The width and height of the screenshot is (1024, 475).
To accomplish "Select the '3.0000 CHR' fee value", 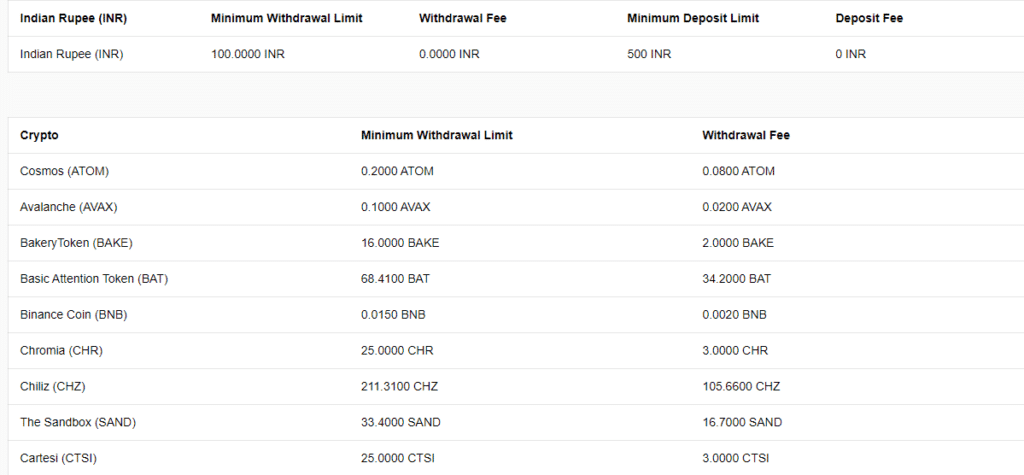I will point(735,351).
